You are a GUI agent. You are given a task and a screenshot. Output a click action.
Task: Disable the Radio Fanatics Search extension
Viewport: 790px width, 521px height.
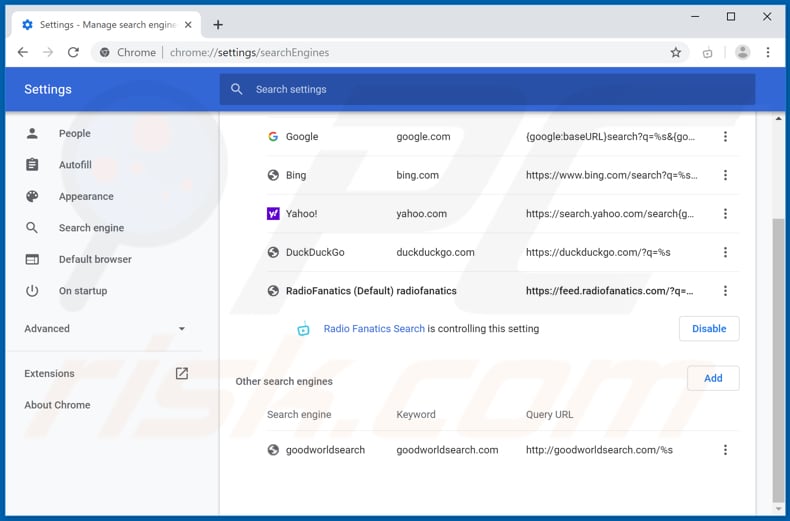coord(709,329)
